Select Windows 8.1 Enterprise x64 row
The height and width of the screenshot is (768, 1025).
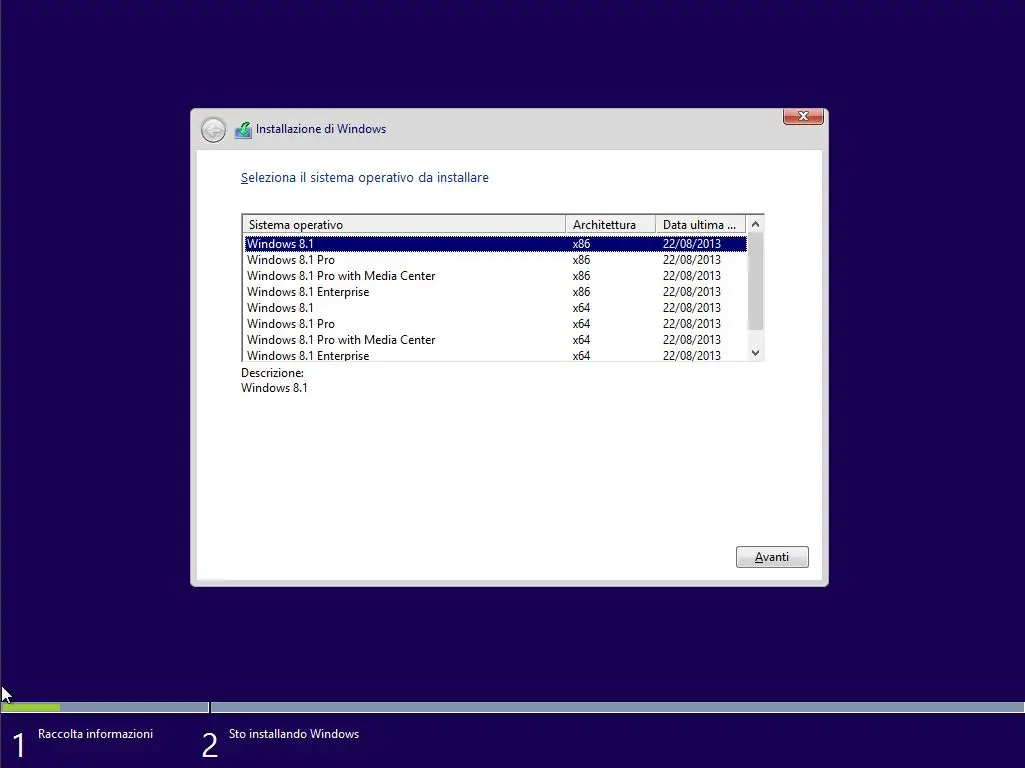point(496,355)
